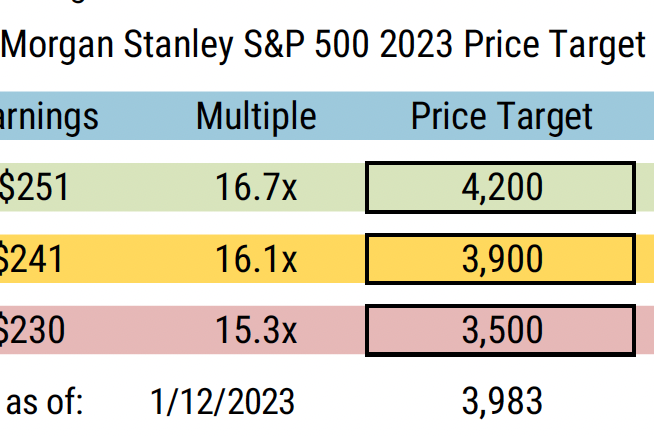The height and width of the screenshot is (436, 654).
Task: Select the 4,200 price target box
Action: coord(501,187)
